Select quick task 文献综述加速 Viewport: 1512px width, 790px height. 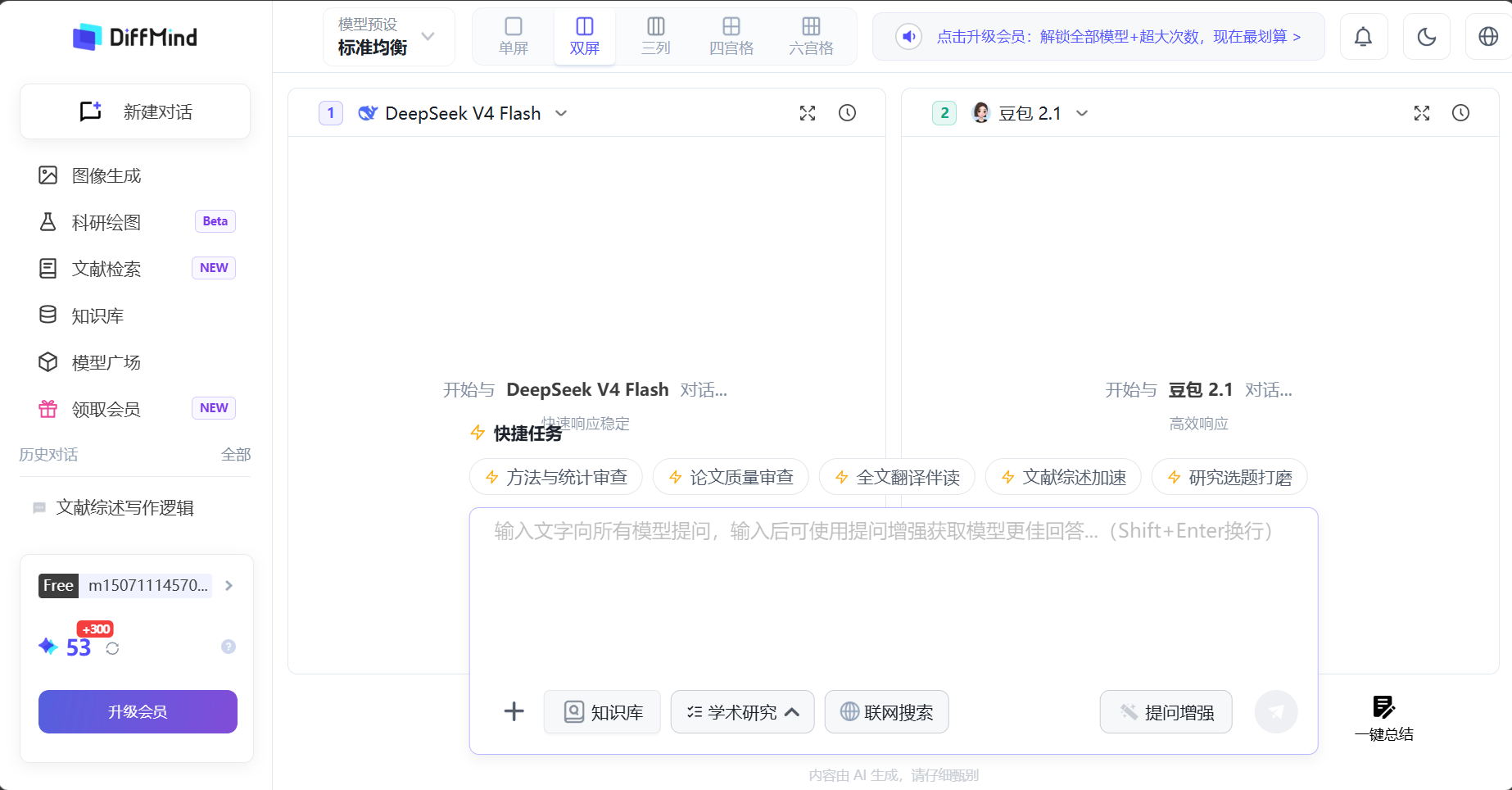[x=1063, y=477]
